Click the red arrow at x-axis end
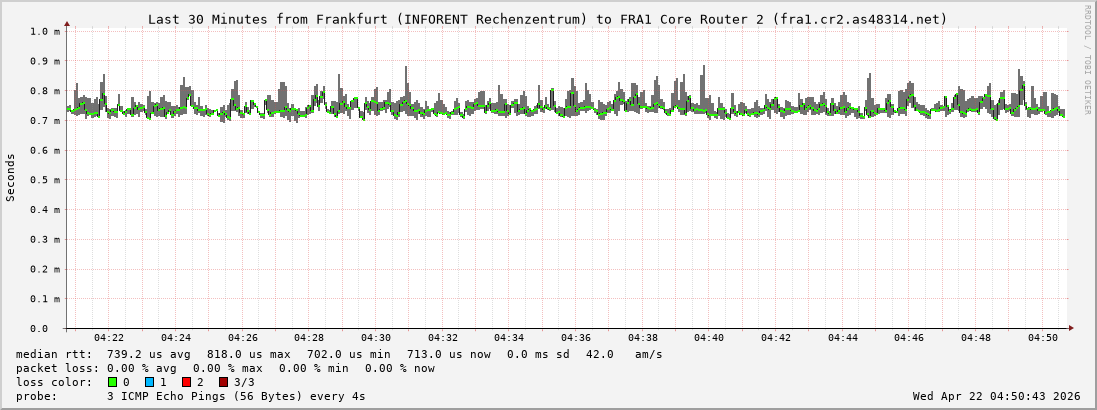 tap(1070, 328)
